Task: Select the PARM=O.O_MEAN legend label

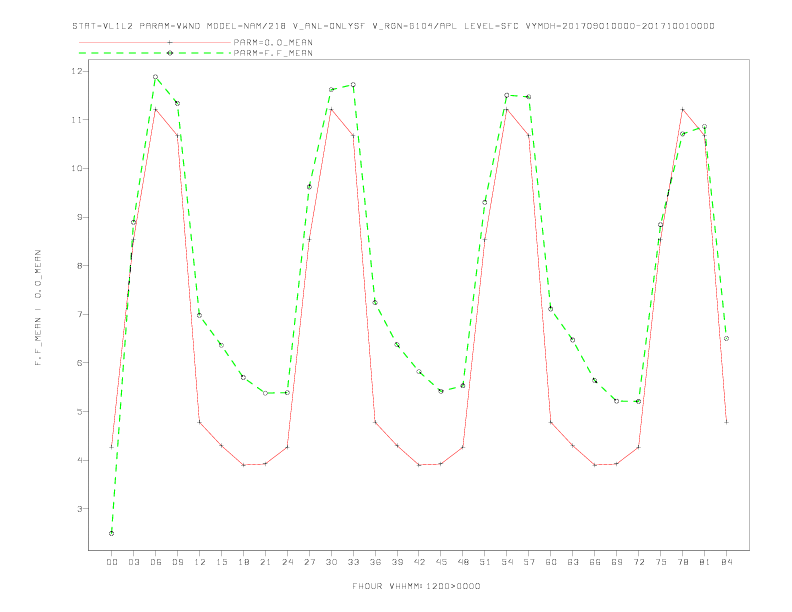Action: [x=273, y=42]
